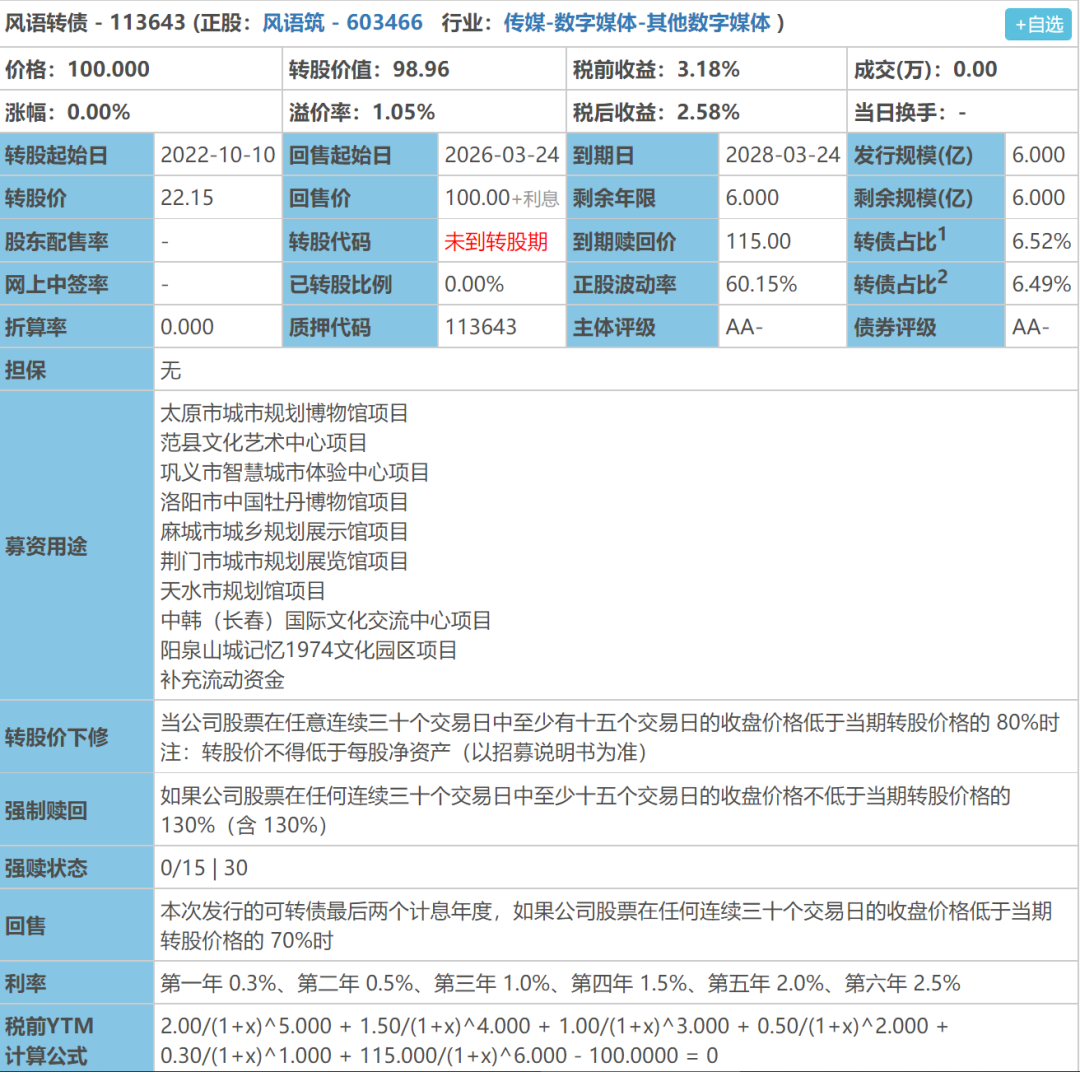The height and width of the screenshot is (1072, 1080).
Task: Click the 回售价 value 100.00+利息
Action: click(x=501, y=198)
